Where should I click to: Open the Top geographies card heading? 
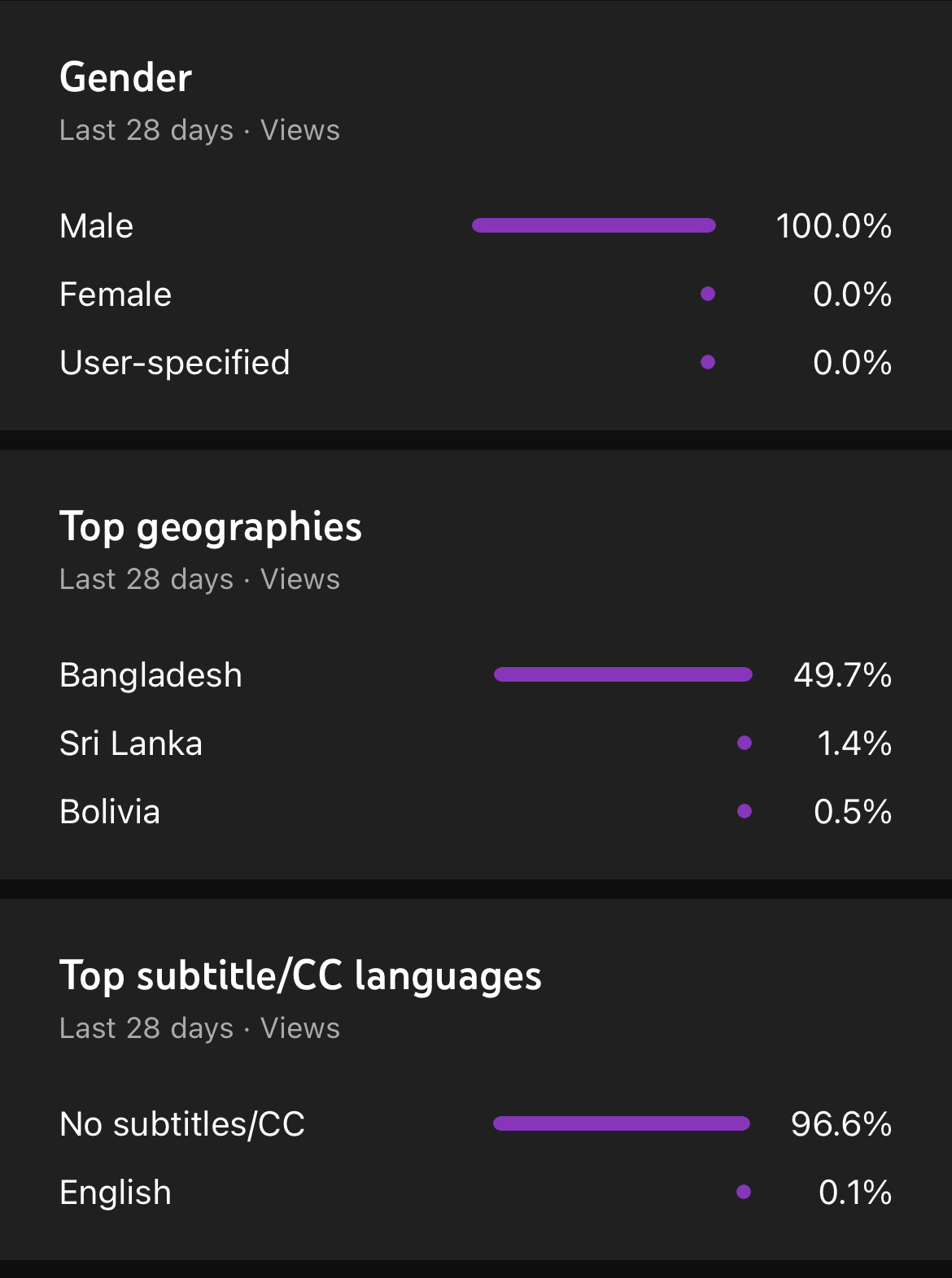(x=211, y=527)
